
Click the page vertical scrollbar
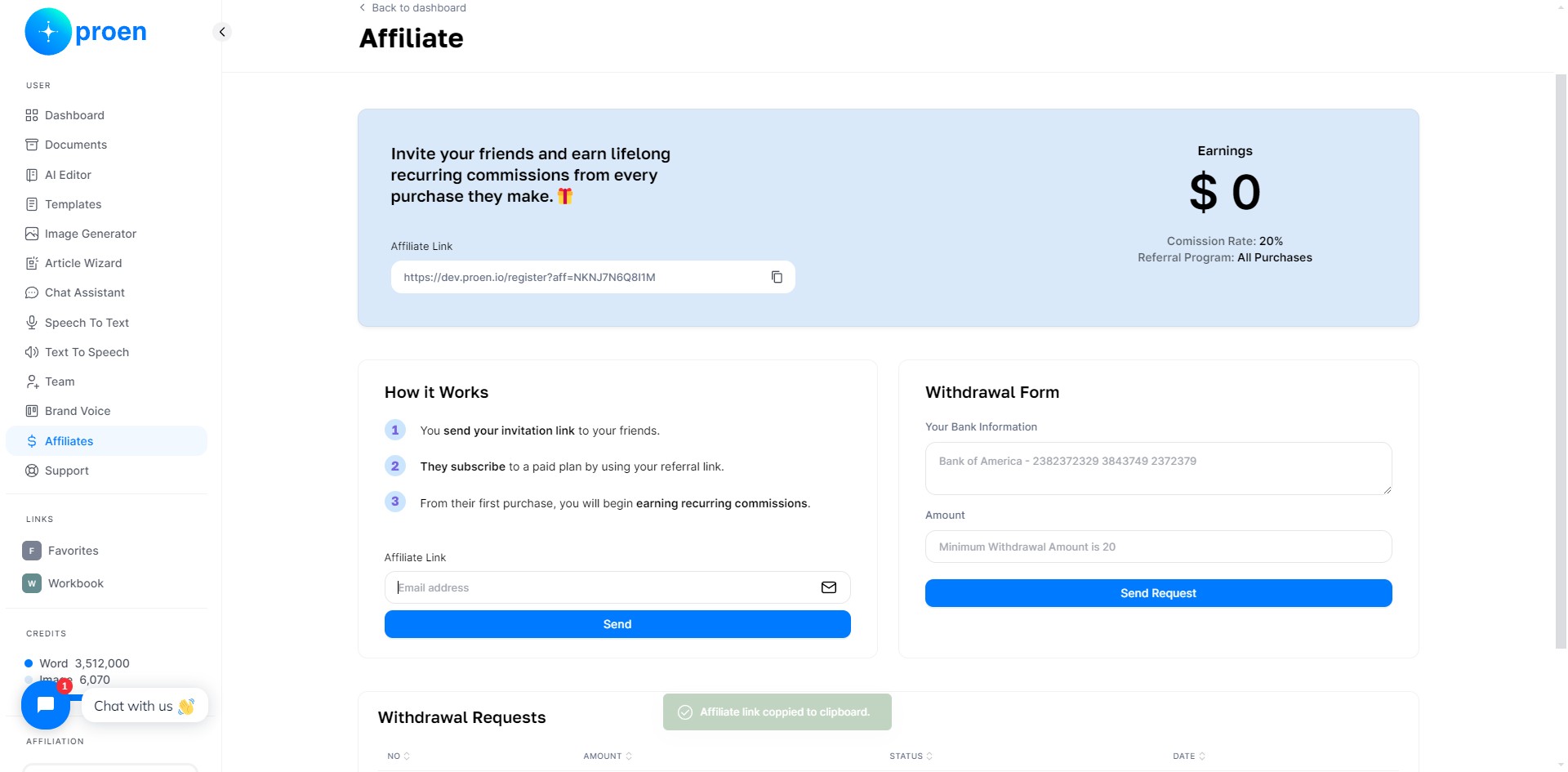(x=1561, y=361)
